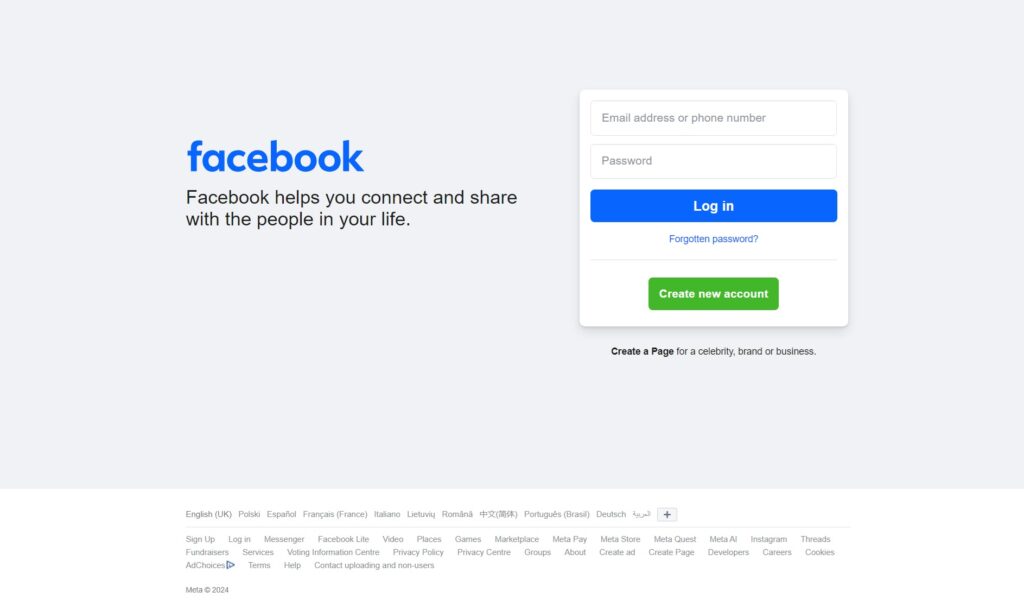Viewport: 1024px width, 605px height.
Task: Expand more languages with the plus button
Action: click(x=667, y=515)
